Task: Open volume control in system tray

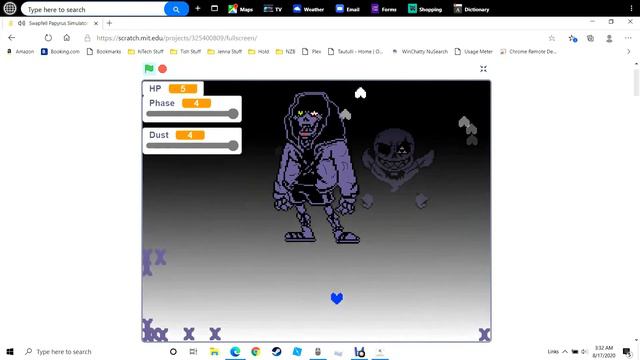Action: (584, 351)
